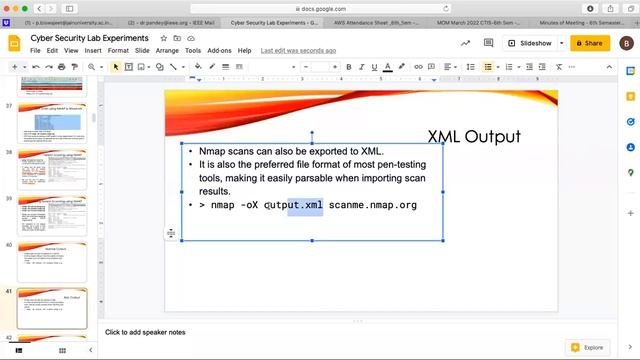Open the numbered list style dropdown arrow
This screenshot has height=360, width=640.
tap(519, 67)
